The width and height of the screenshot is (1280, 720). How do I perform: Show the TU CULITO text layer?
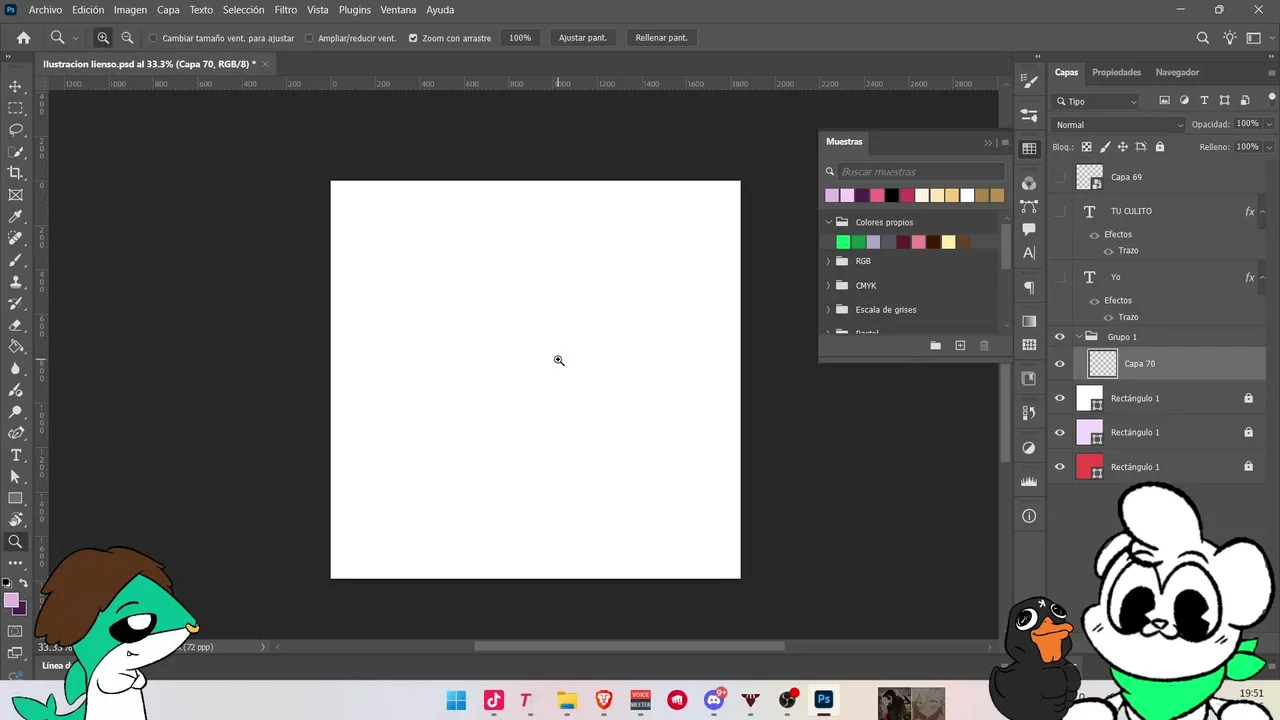[x=1060, y=211]
